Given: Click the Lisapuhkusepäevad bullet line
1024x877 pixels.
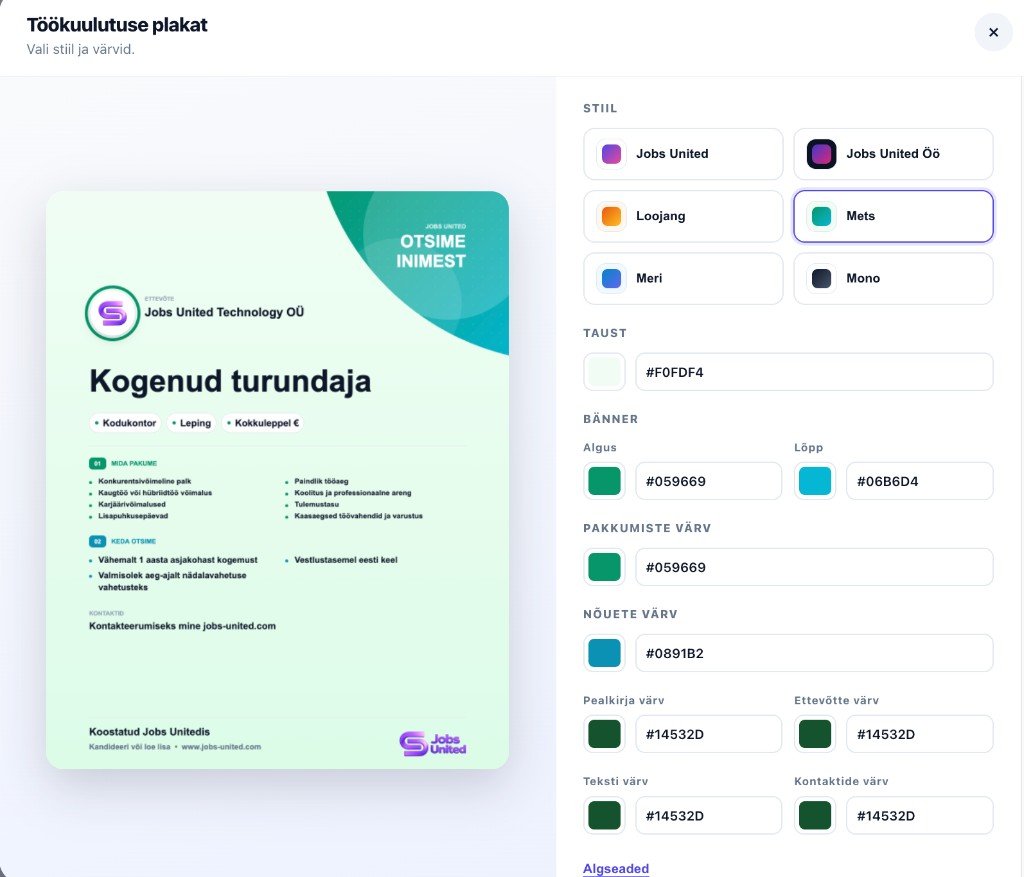Looking at the screenshot, I should (x=133, y=516).
